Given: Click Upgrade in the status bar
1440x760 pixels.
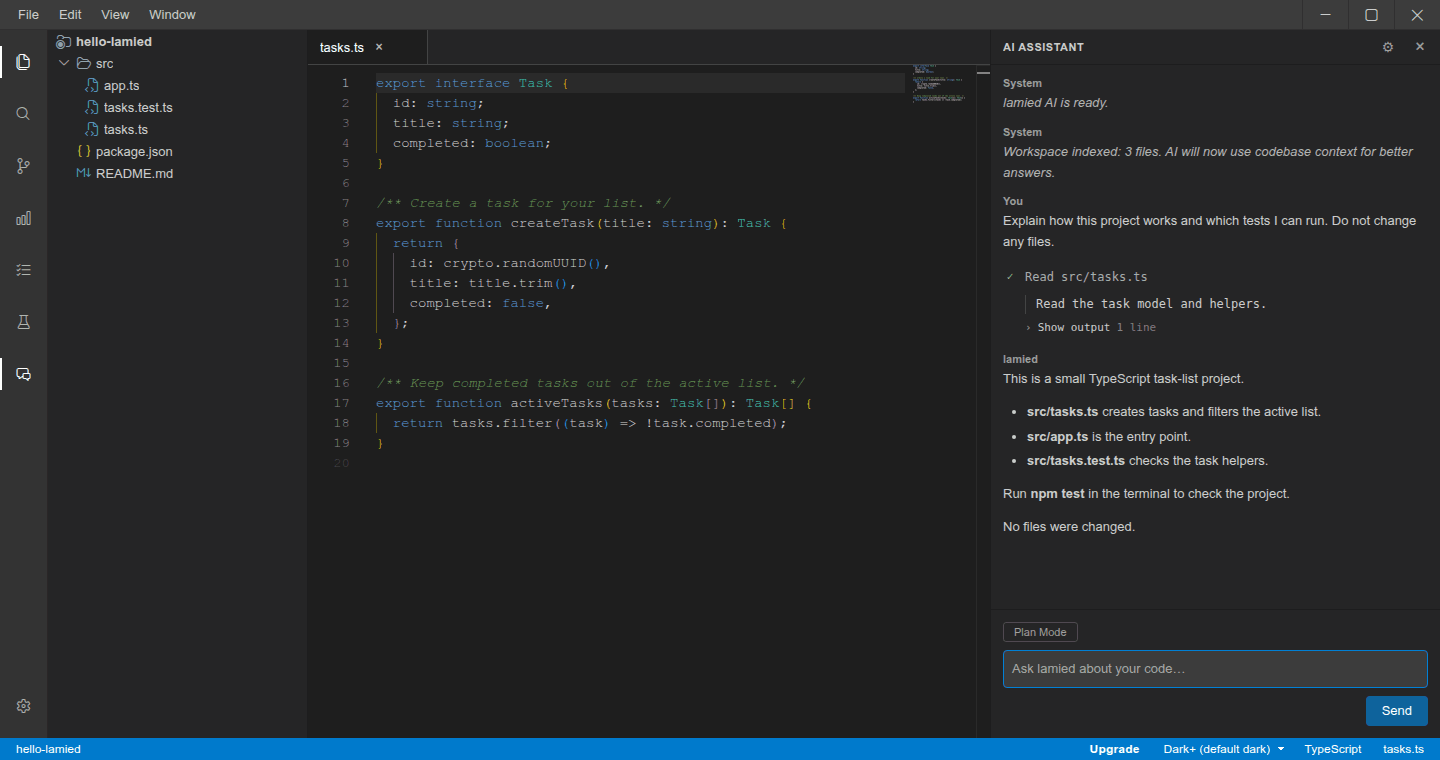Looking at the screenshot, I should coord(1114,749).
